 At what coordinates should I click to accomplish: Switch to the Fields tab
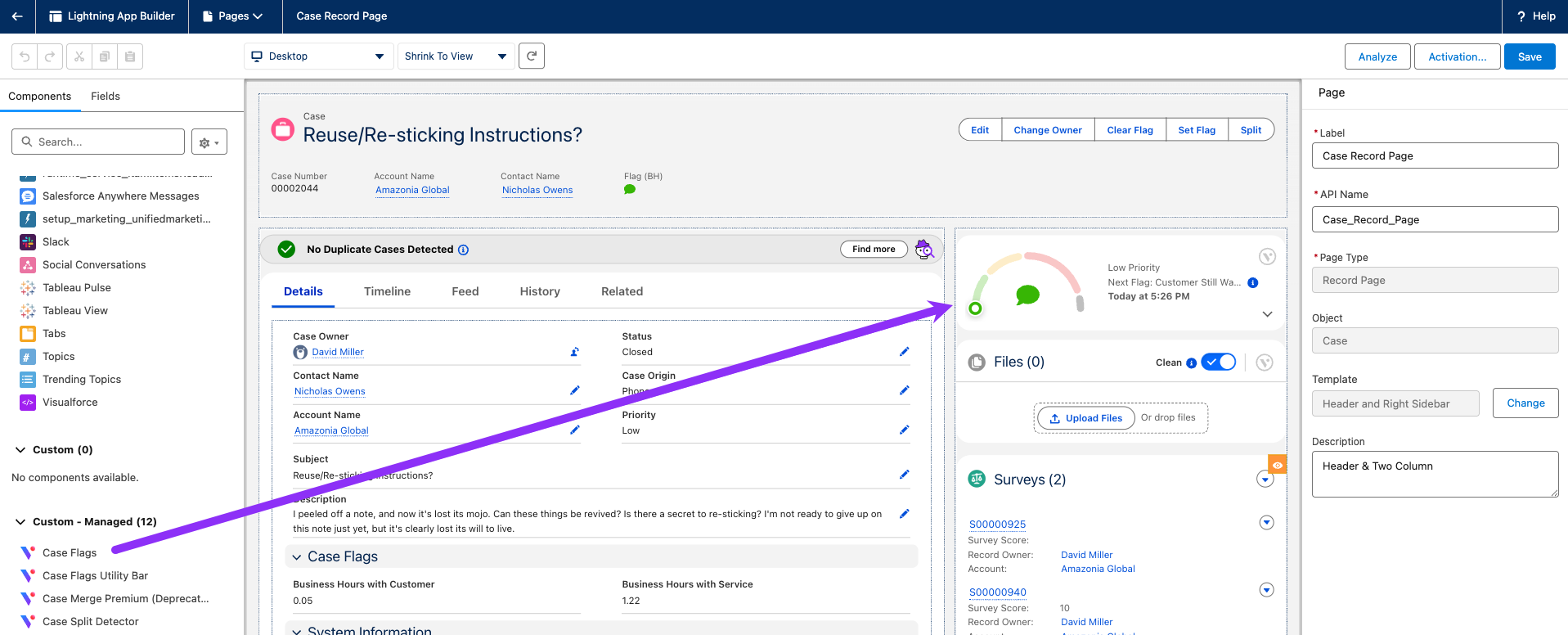click(106, 97)
